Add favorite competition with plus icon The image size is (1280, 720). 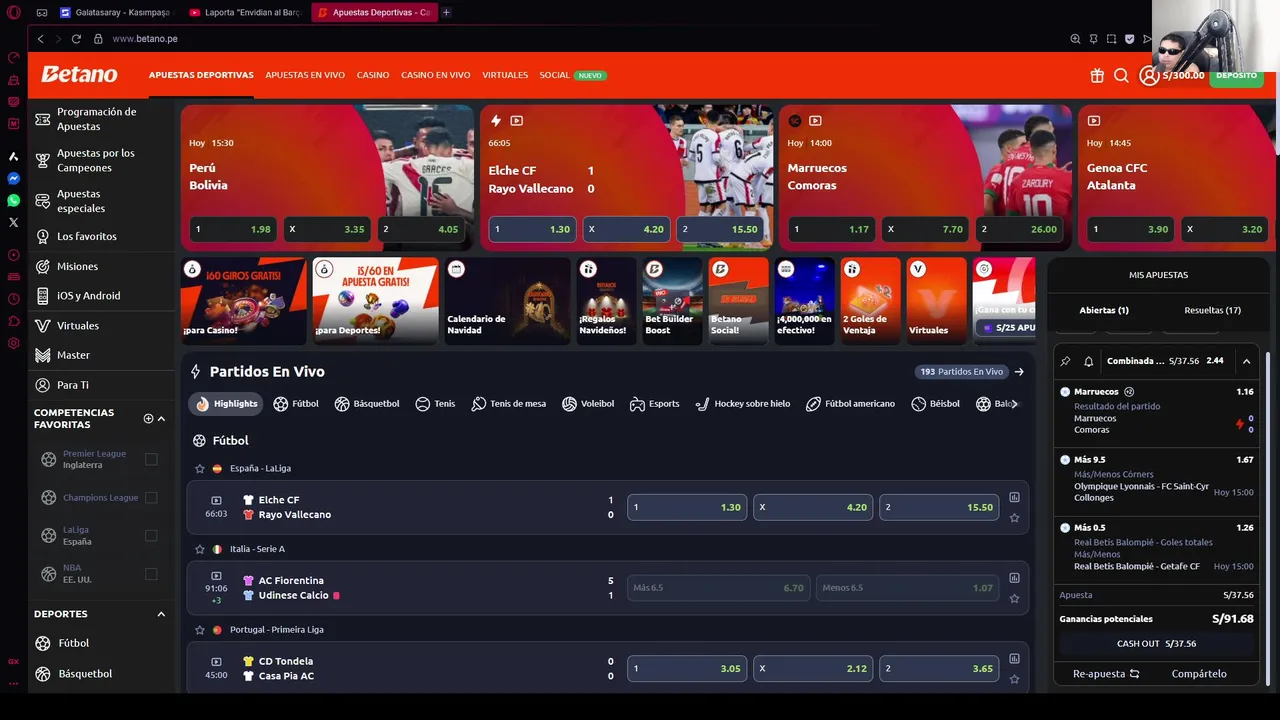[x=148, y=418]
